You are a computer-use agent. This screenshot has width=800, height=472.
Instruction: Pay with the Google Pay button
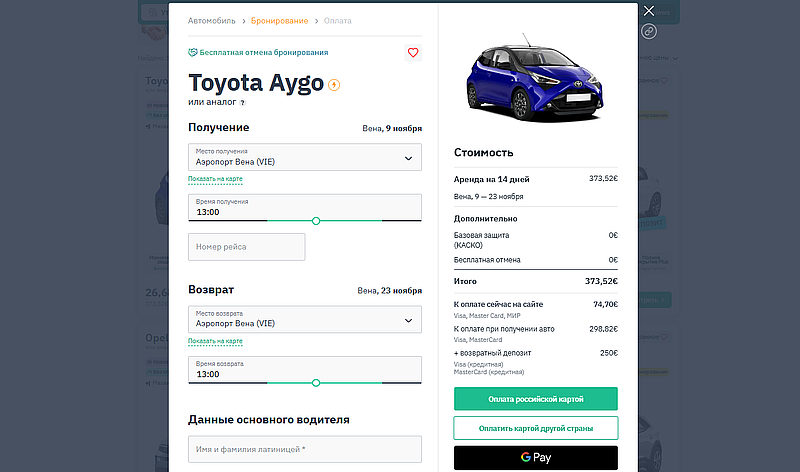click(x=536, y=458)
